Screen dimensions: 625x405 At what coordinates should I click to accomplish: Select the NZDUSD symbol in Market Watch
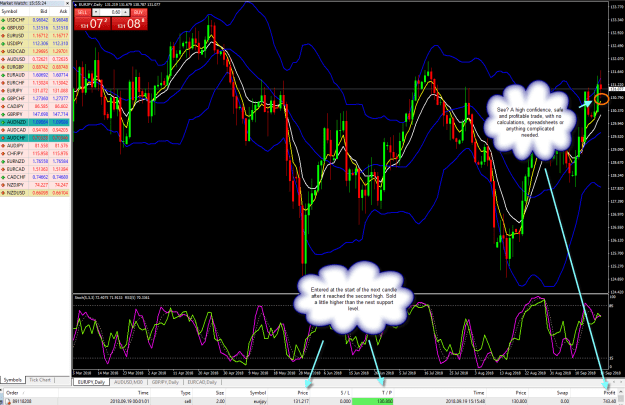pos(16,193)
